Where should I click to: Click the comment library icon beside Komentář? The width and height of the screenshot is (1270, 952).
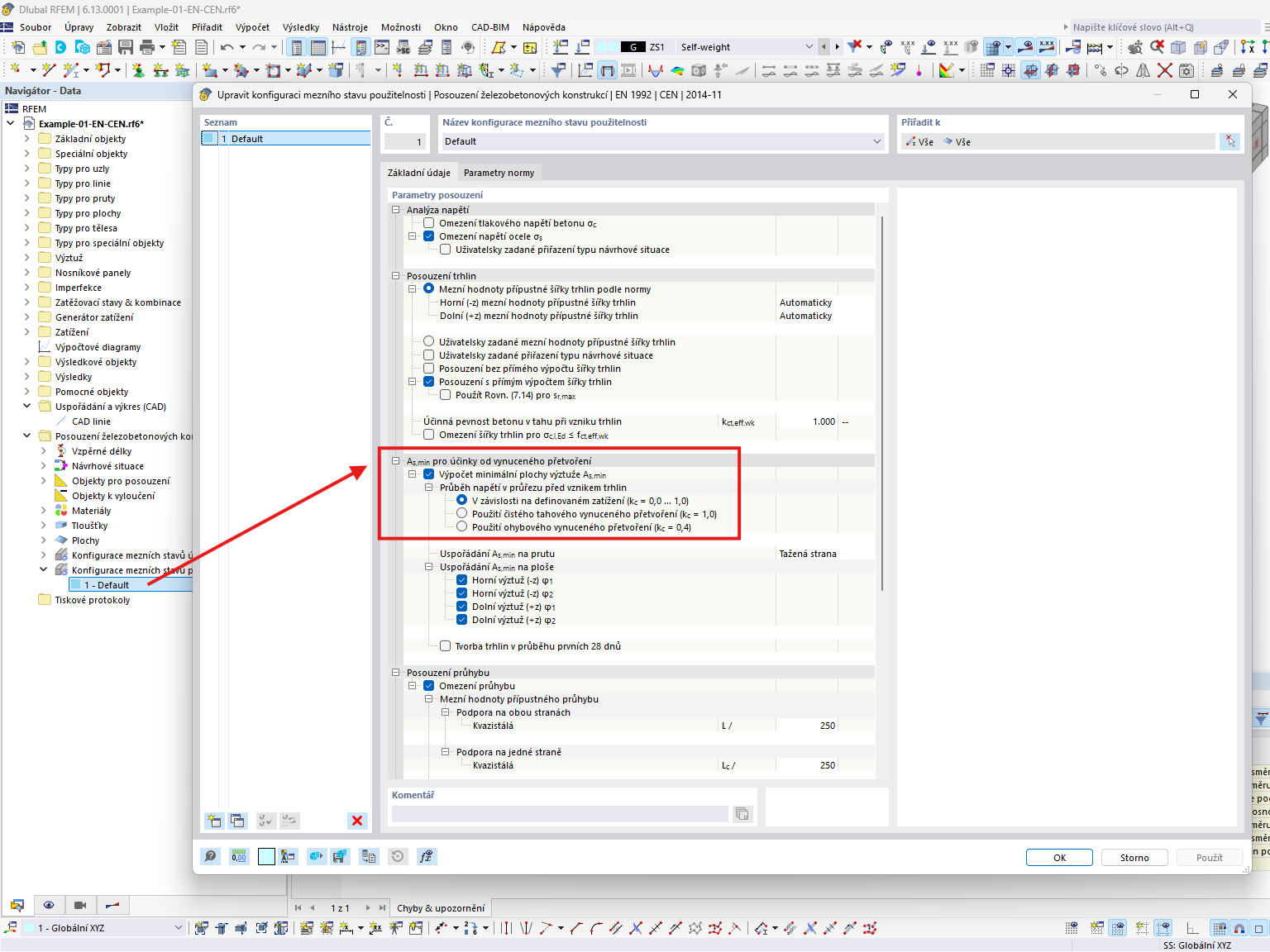tap(742, 814)
